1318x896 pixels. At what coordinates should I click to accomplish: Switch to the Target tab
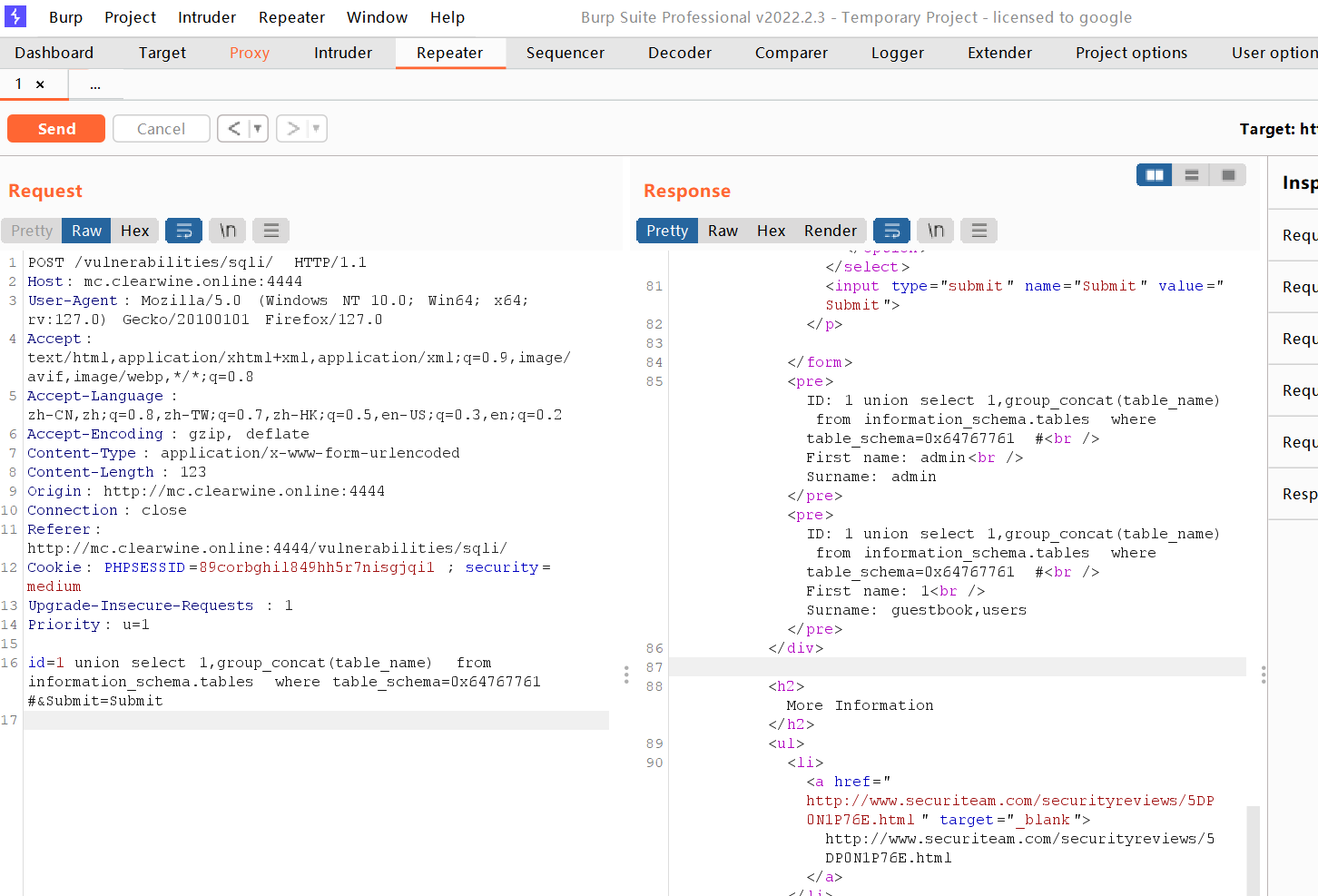coord(162,53)
